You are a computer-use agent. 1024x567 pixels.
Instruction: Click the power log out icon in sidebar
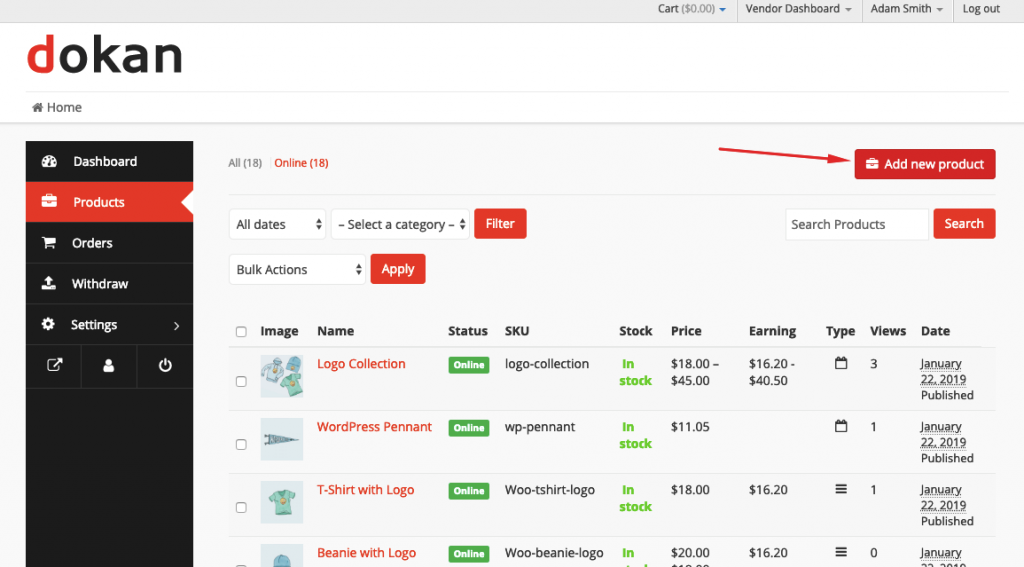coord(165,365)
